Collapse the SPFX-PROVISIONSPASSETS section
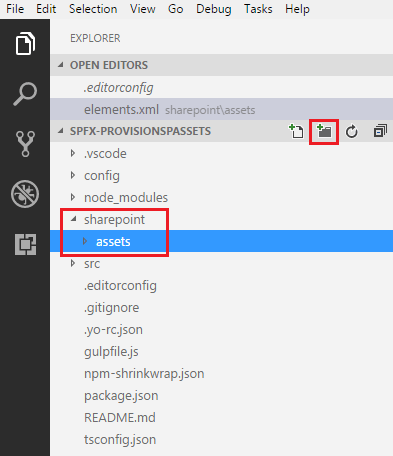The width and height of the screenshot is (393, 456). click(x=61, y=131)
